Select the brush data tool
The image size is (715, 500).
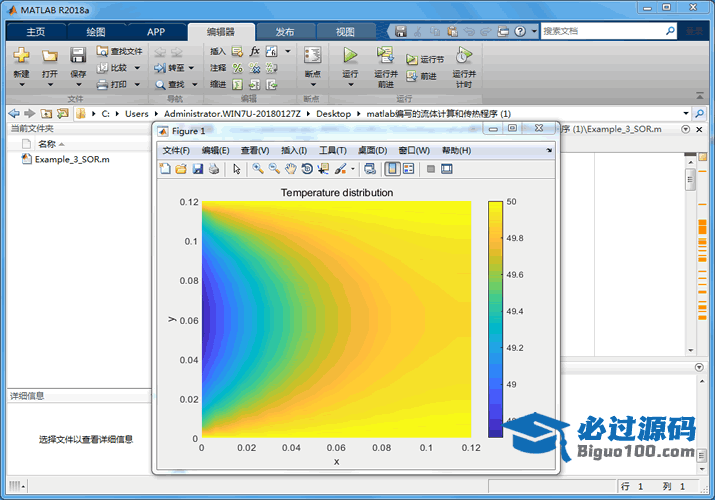pos(340,169)
